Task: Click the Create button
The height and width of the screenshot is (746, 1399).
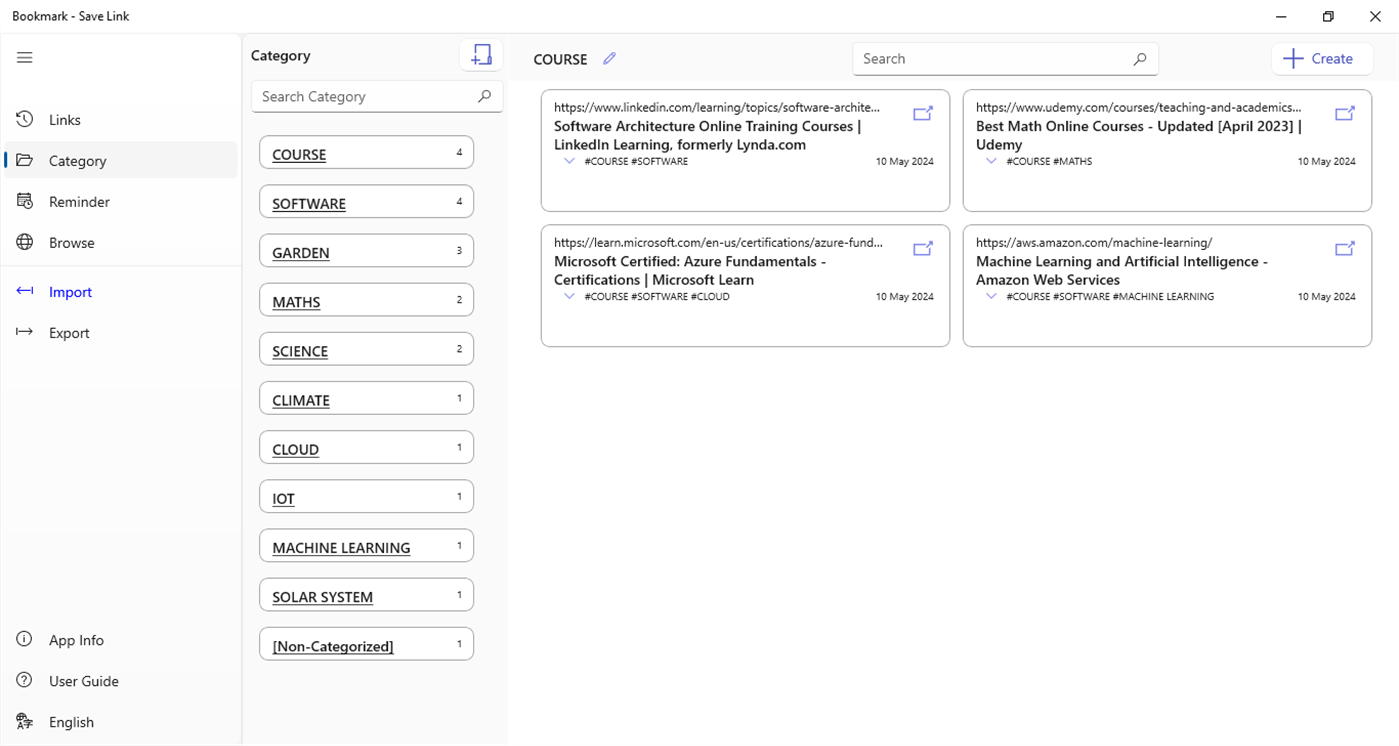Action: (x=1319, y=59)
